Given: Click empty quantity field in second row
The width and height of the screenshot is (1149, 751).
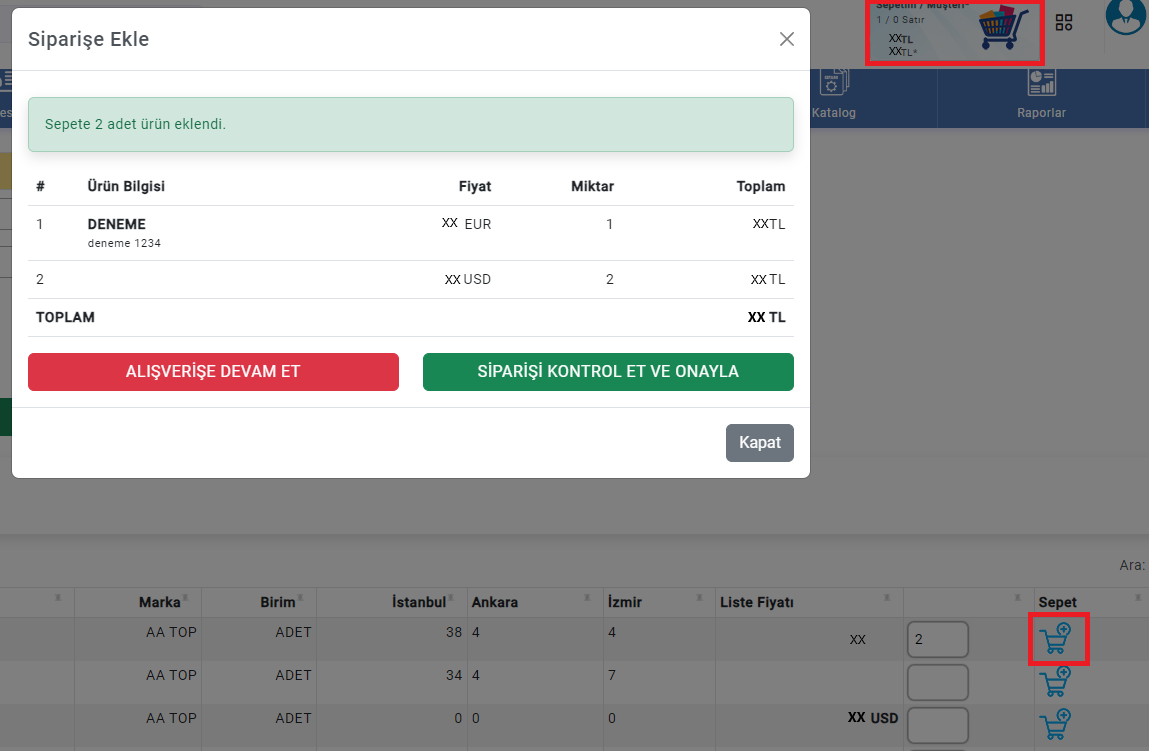Looking at the screenshot, I should click(937, 682).
